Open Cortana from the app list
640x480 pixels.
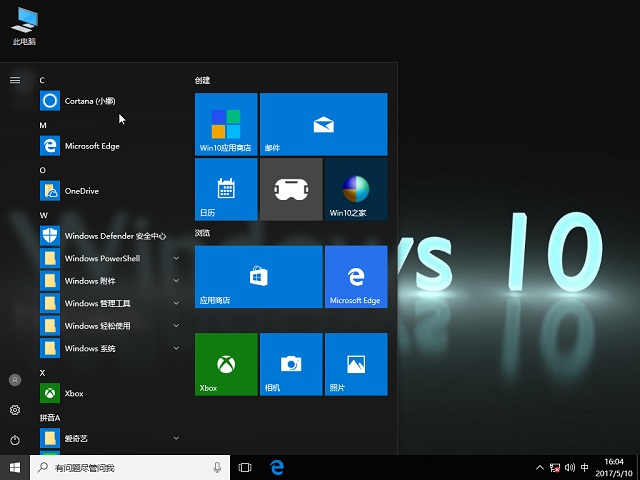coord(110,101)
